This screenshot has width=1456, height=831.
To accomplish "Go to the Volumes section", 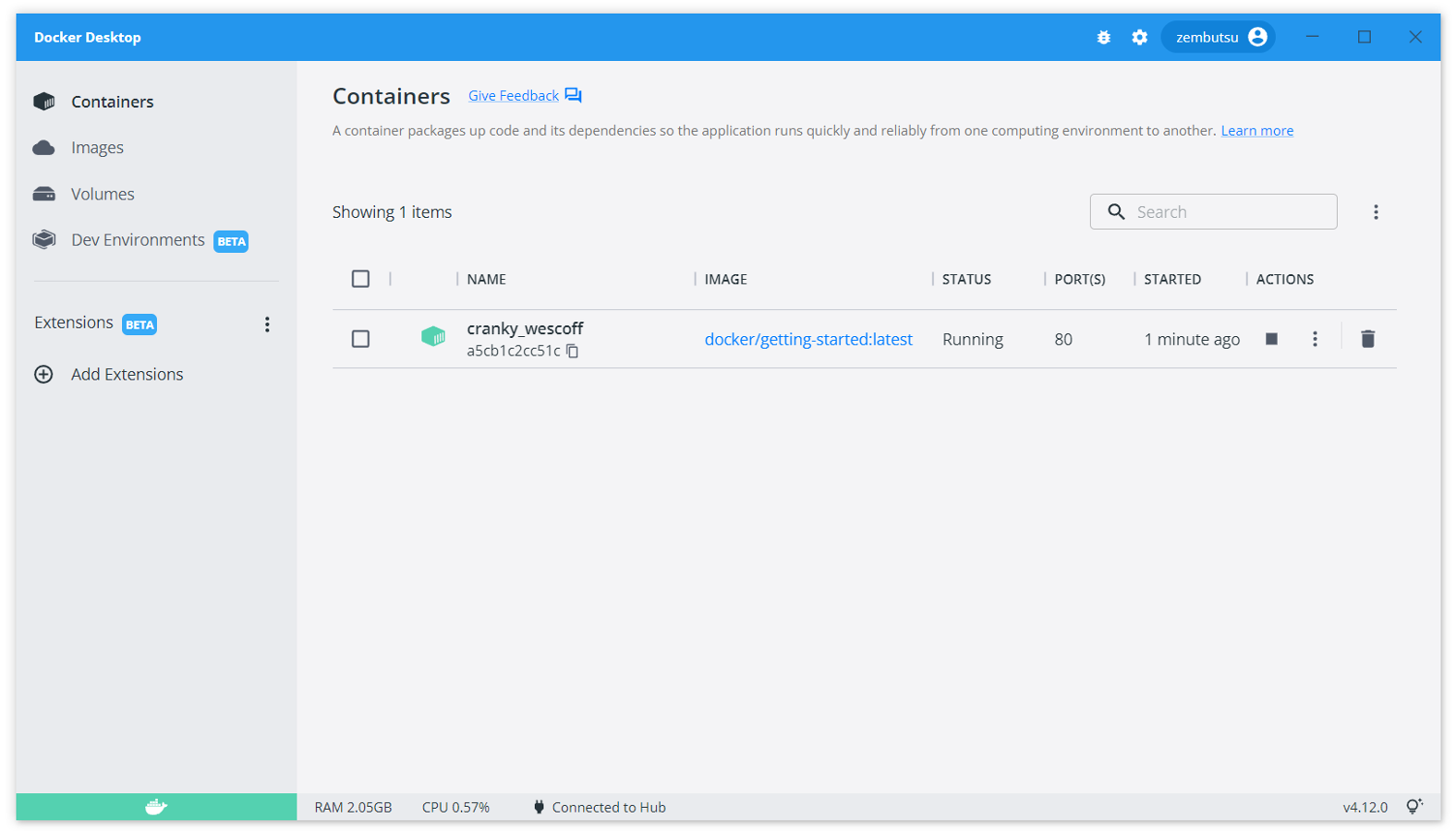I will tap(103, 194).
